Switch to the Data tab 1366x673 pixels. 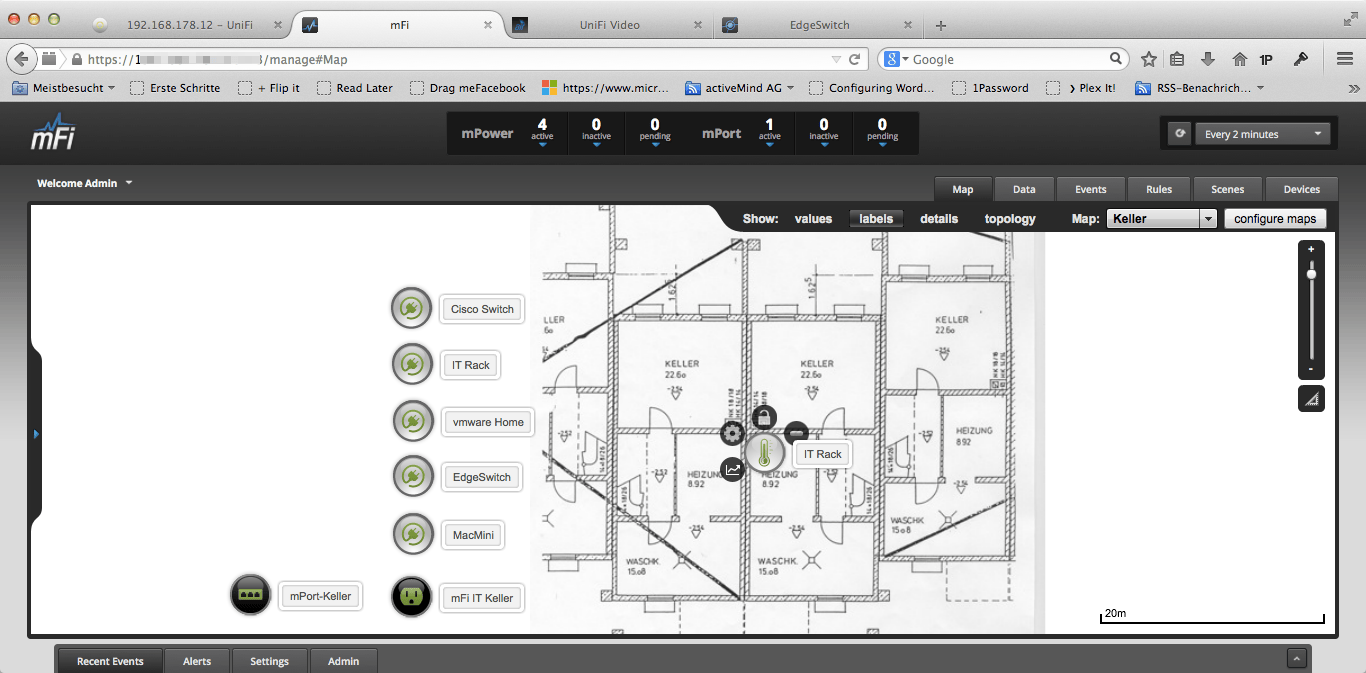(1024, 189)
